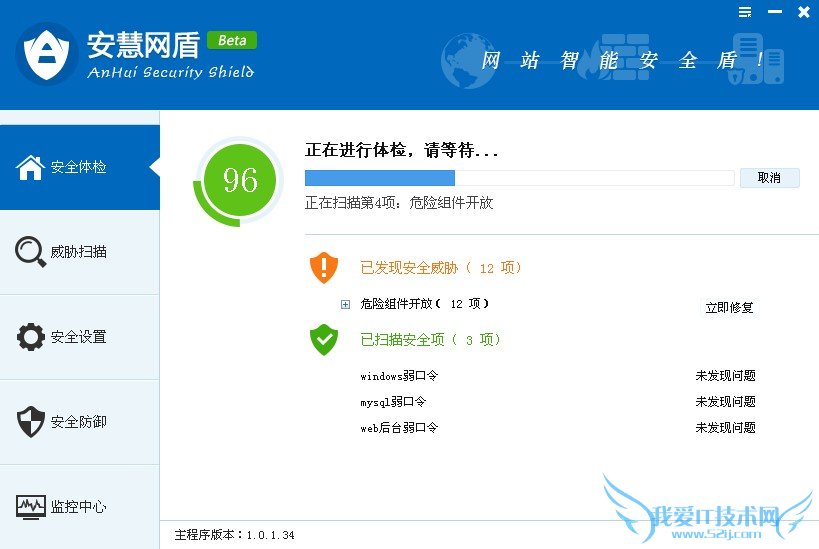Click the green safe checkmark shield icon

[x=324, y=340]
